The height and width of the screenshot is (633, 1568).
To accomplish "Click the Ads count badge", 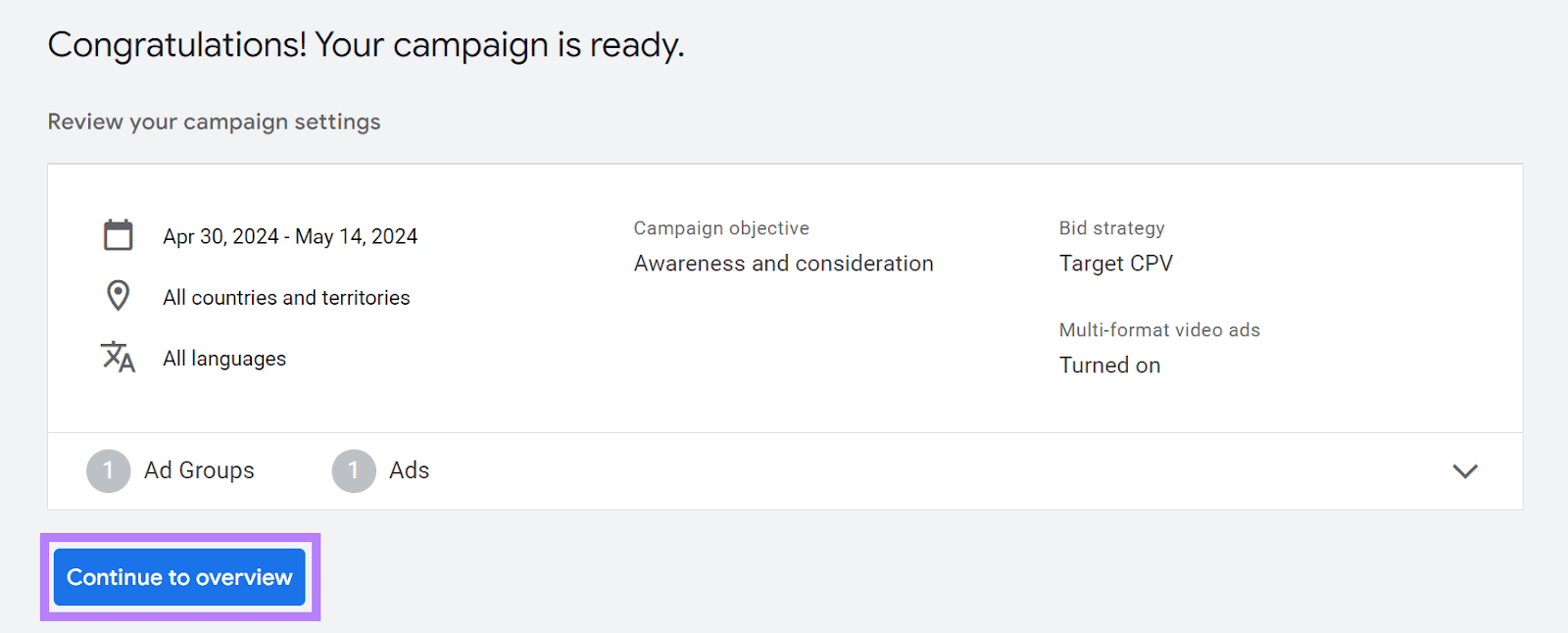I will [x=354, y=470].
